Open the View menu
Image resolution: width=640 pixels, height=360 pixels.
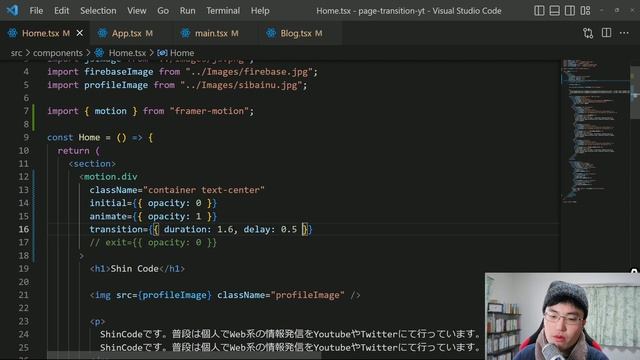(x=136, y=11)
